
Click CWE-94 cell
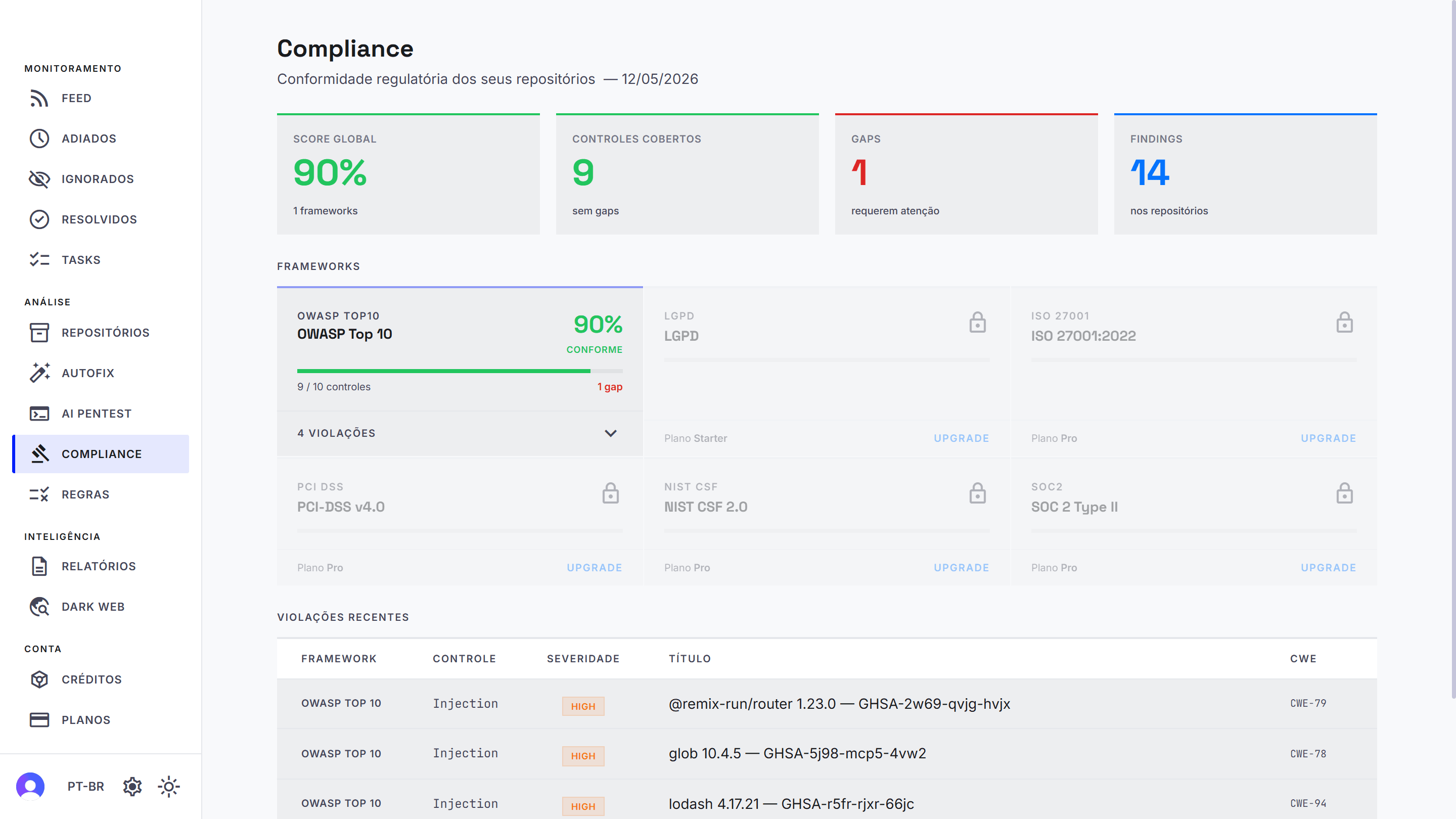(x=1308, y=803)
